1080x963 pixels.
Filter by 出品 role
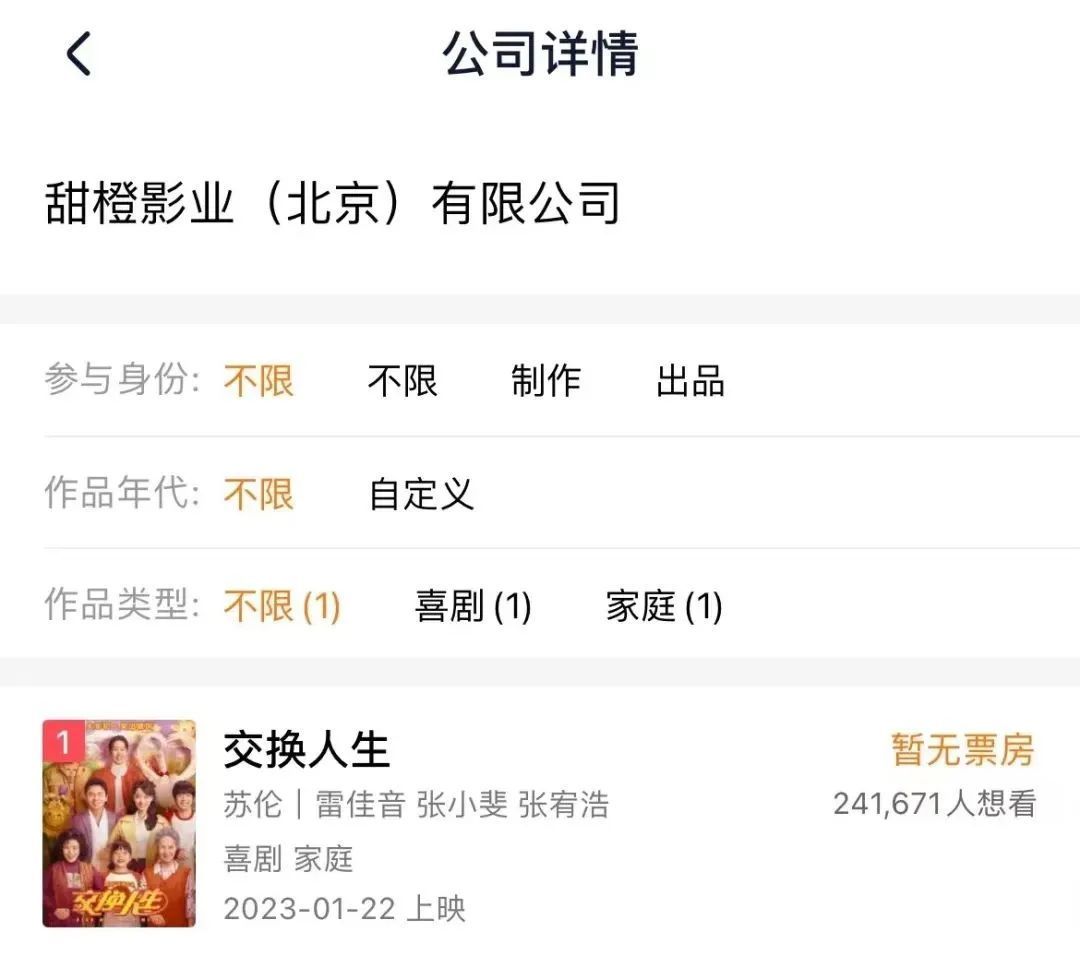pyautogui.click(x=689, y=380)
